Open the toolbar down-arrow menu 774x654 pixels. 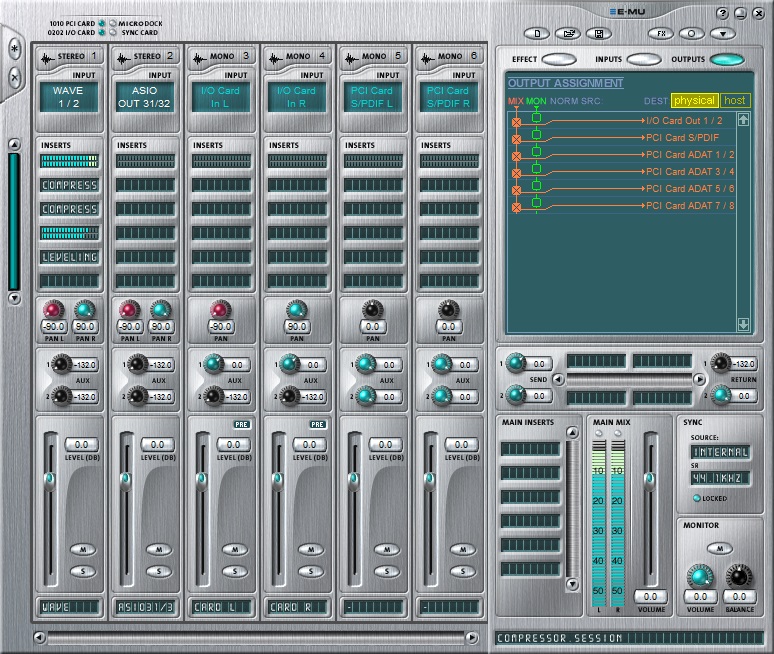pyautogui.click(x=723, y=34)
